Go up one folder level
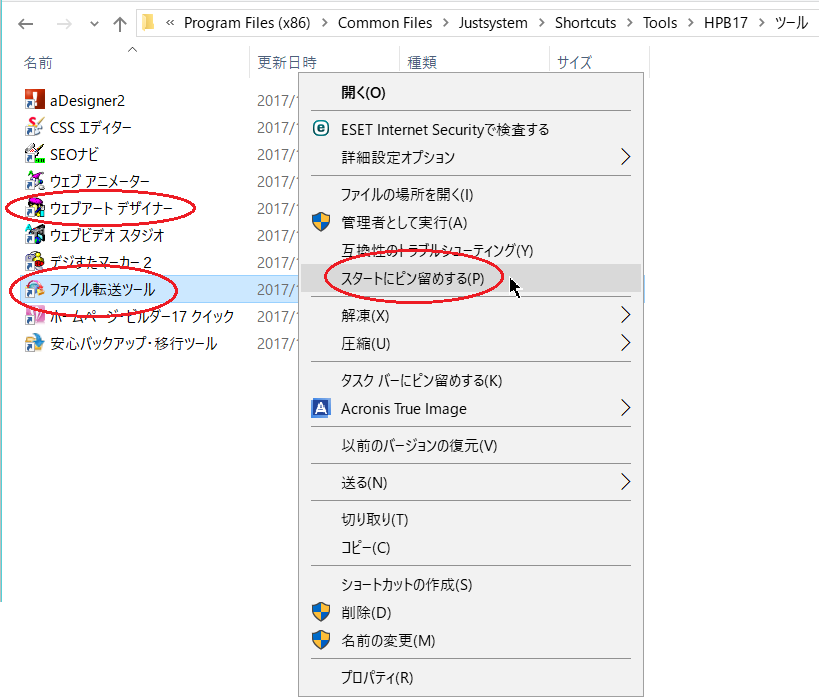This screenshot has height=700, width=819. [x=120, y=24]
